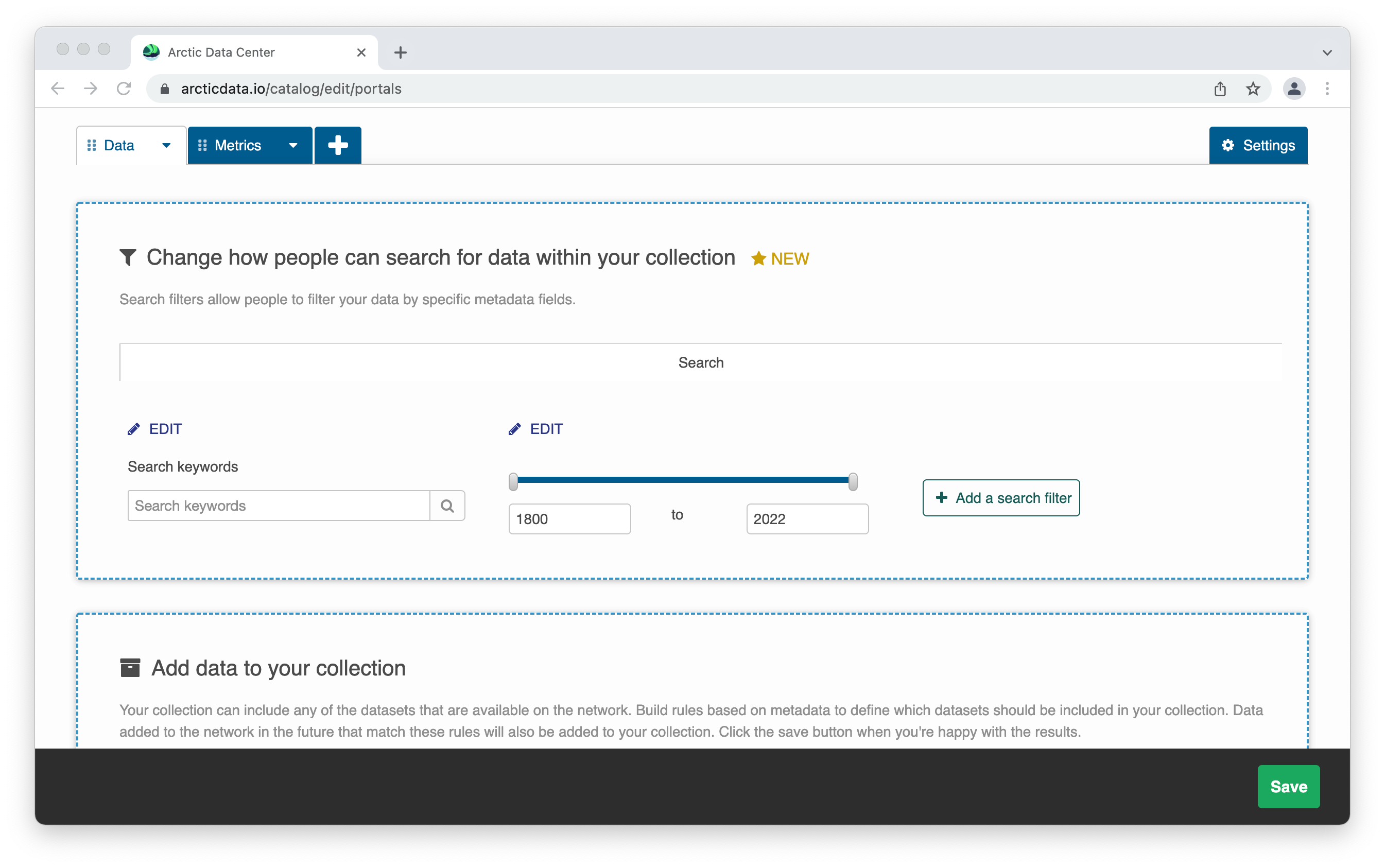Click the right year slider handle

pyautogui.click(x=853, y=482)
